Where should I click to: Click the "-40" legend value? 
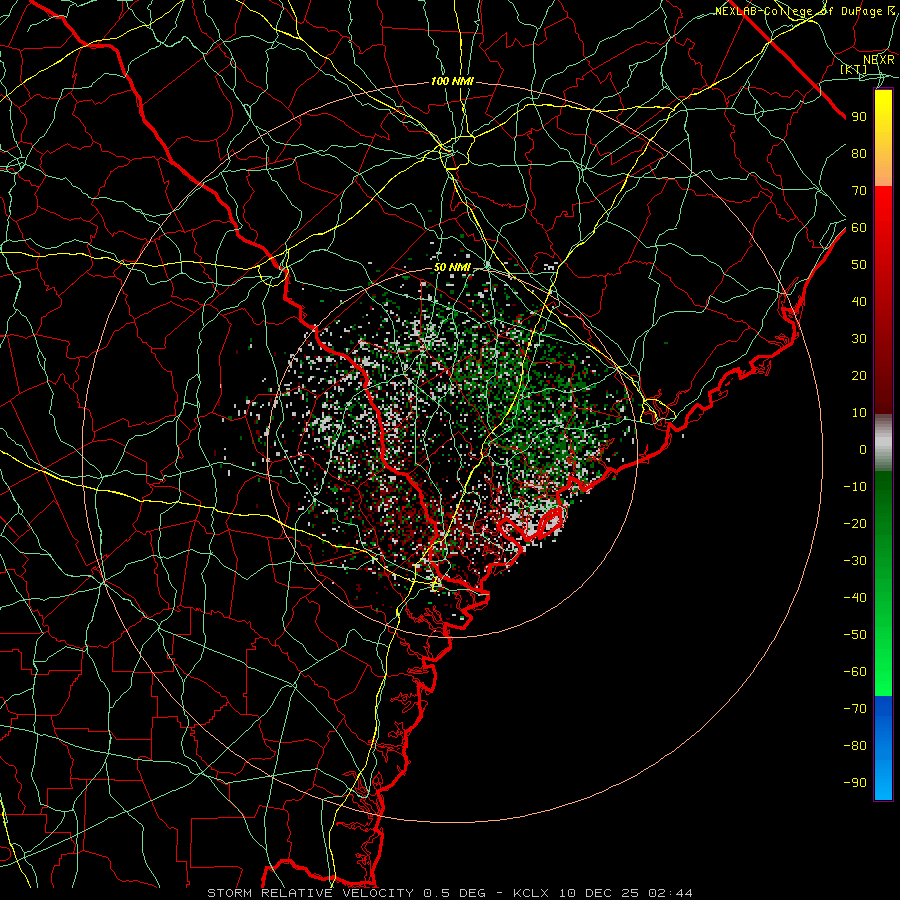[855, 598]
